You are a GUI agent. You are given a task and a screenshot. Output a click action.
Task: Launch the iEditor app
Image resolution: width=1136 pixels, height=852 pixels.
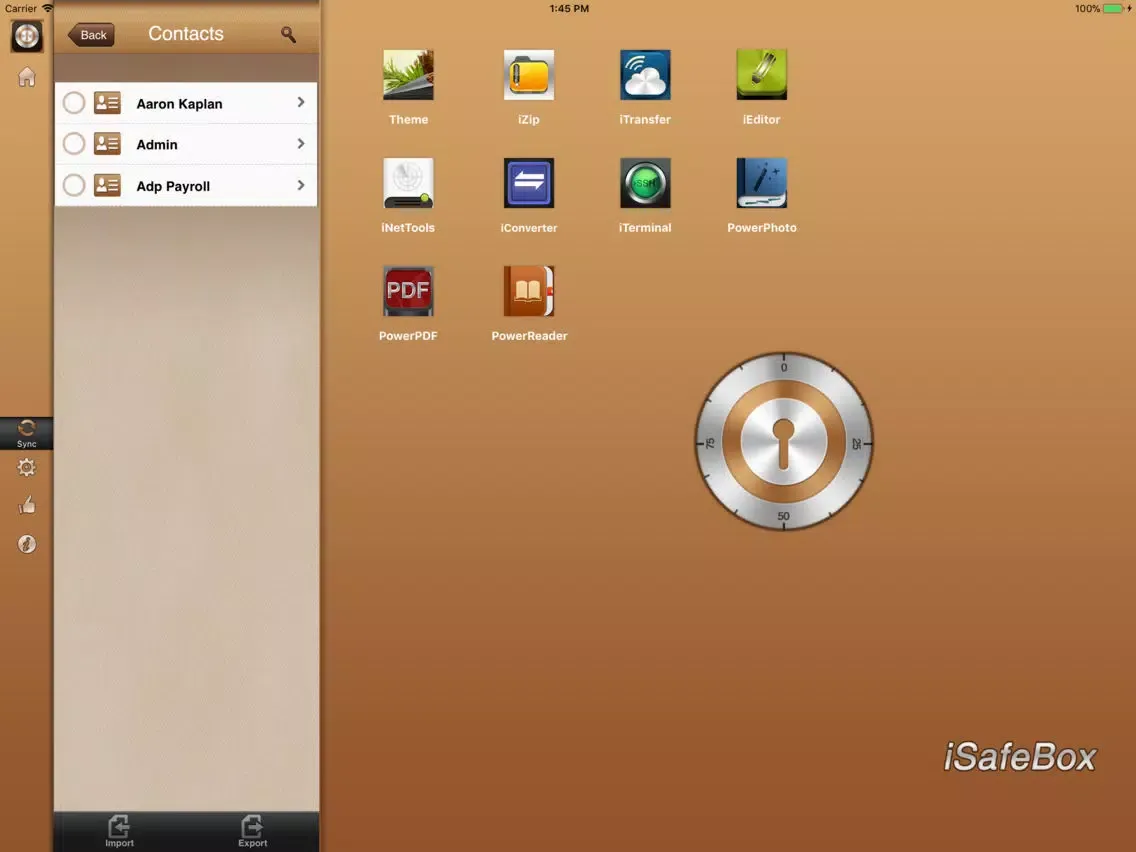point(761,75)
